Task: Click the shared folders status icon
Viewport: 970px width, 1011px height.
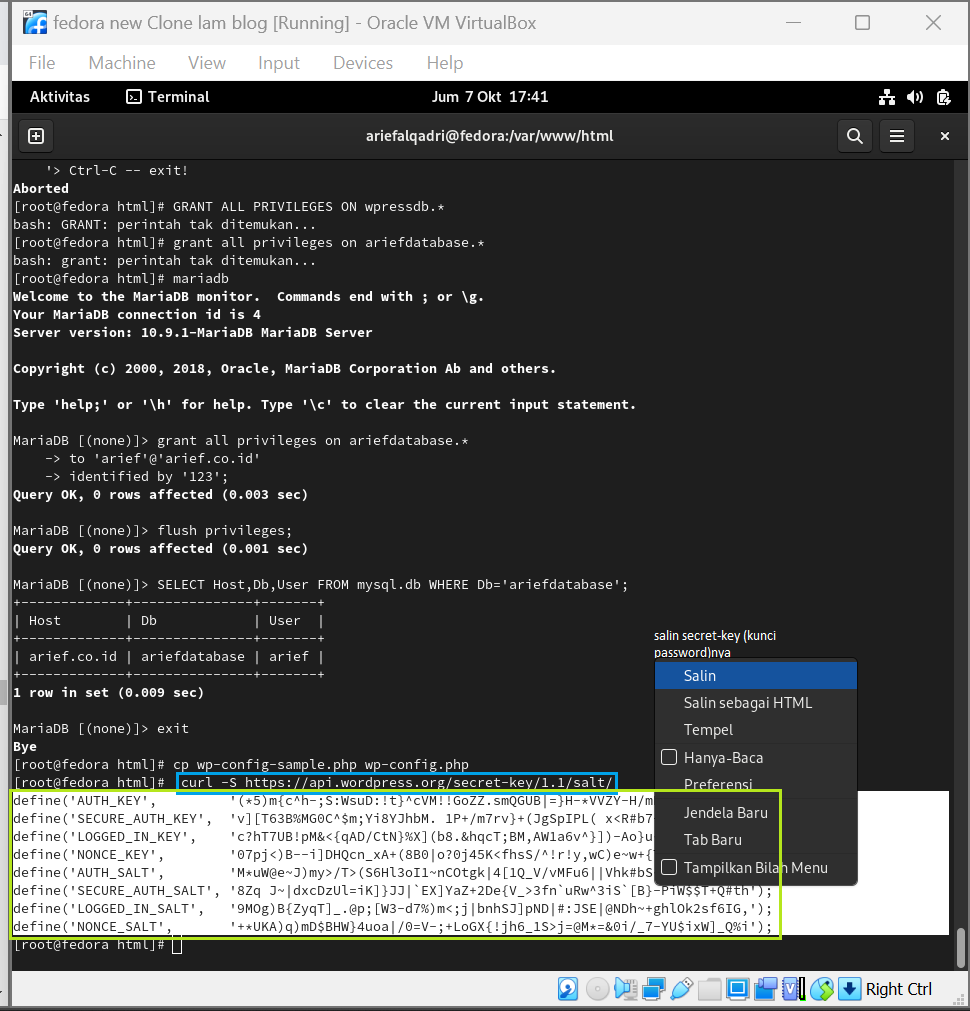Action: [x=709, y=988]
